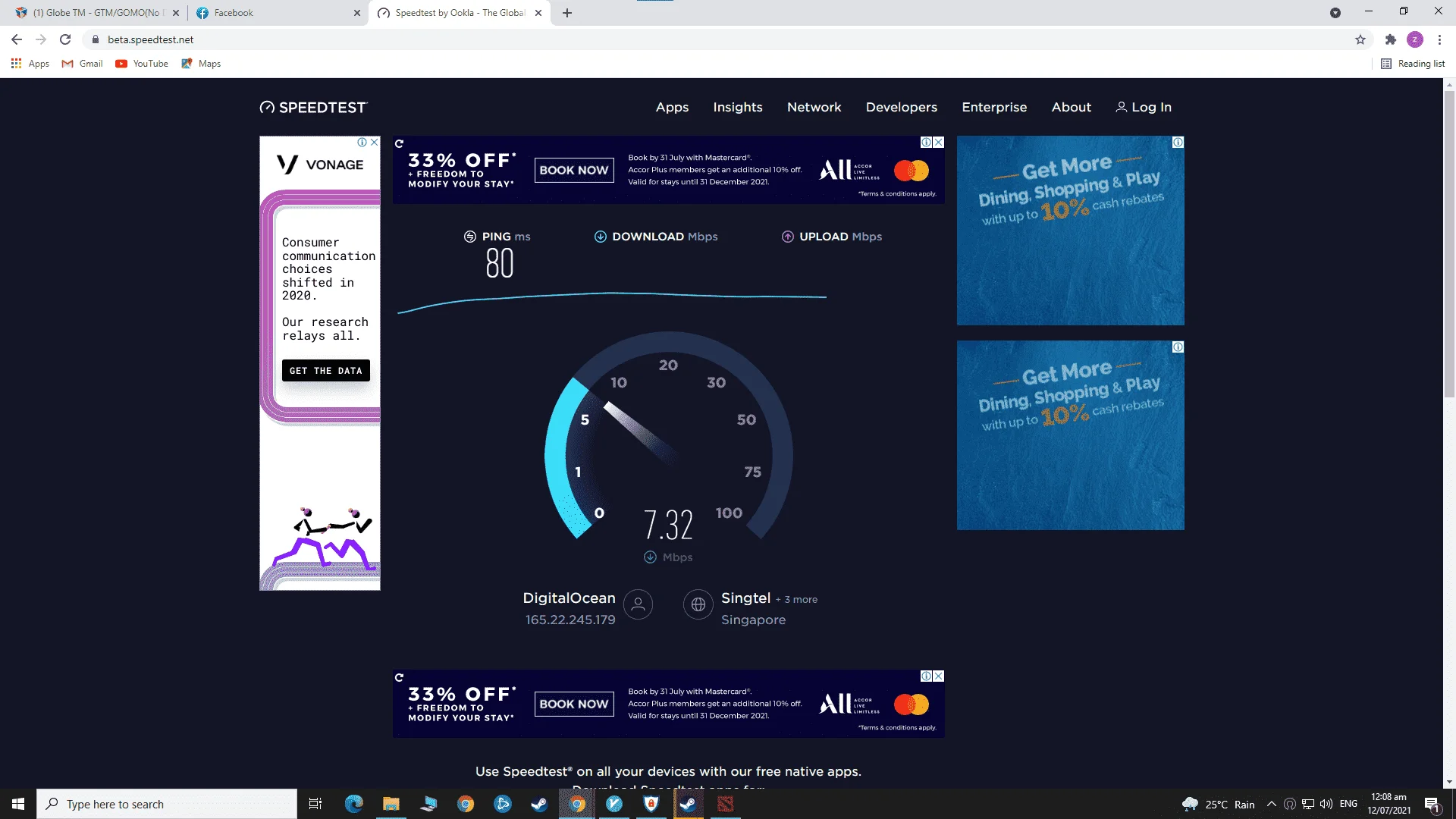Open the YouTube bookmark
1456x819 pixels.
(x=142, y=64)
